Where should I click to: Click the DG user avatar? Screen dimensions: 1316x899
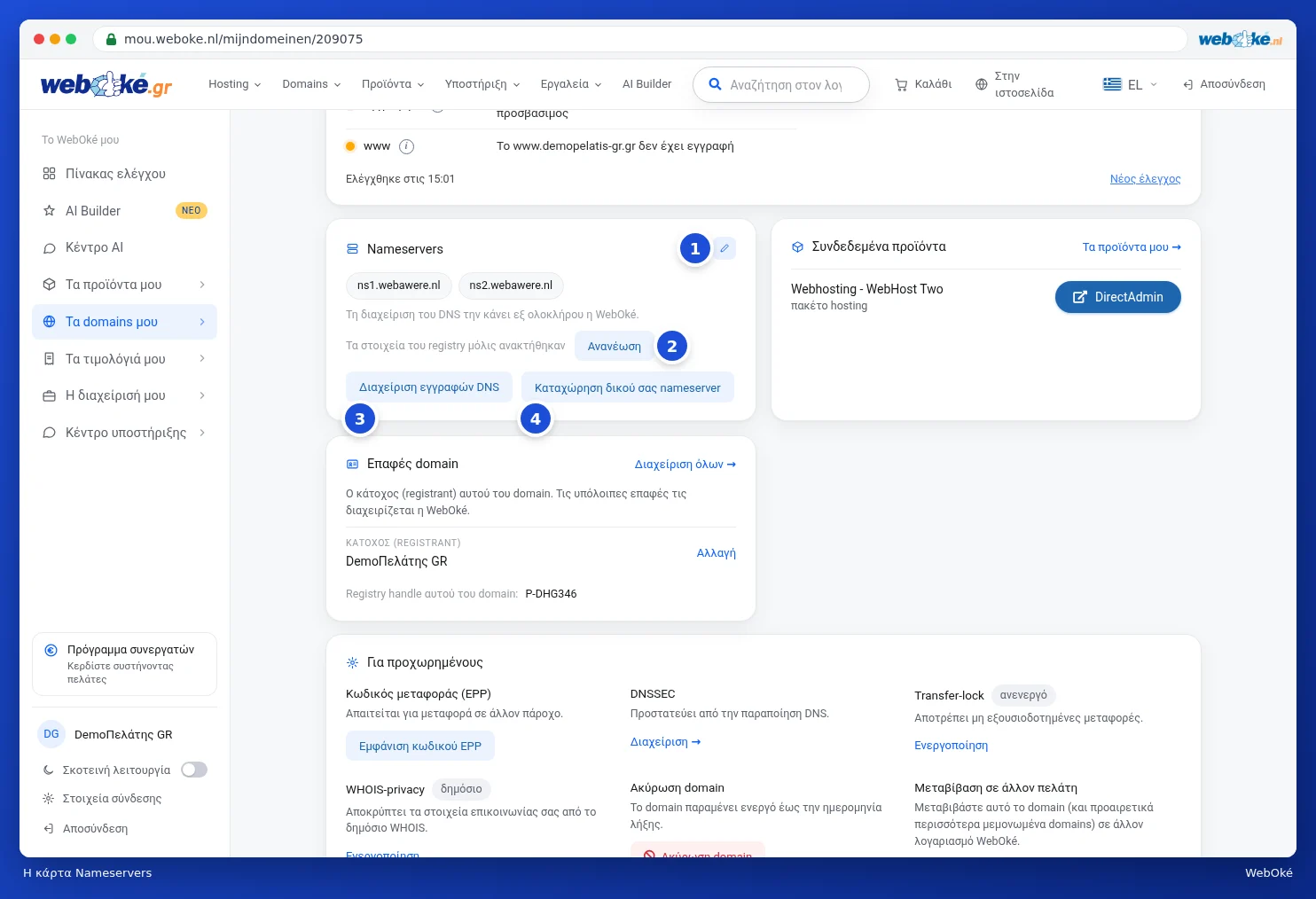coord(51,734)
